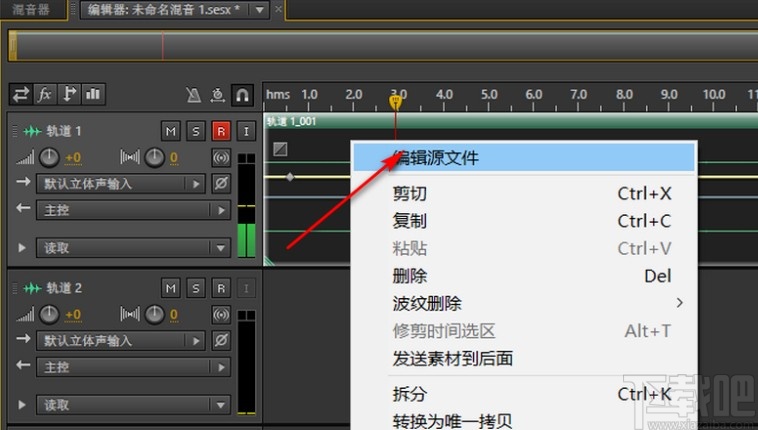The width and height of the screenshot is (758, 430).
Task: Expand 轨道 2 automation lanes triangle
Action: (x=22, y=404)
